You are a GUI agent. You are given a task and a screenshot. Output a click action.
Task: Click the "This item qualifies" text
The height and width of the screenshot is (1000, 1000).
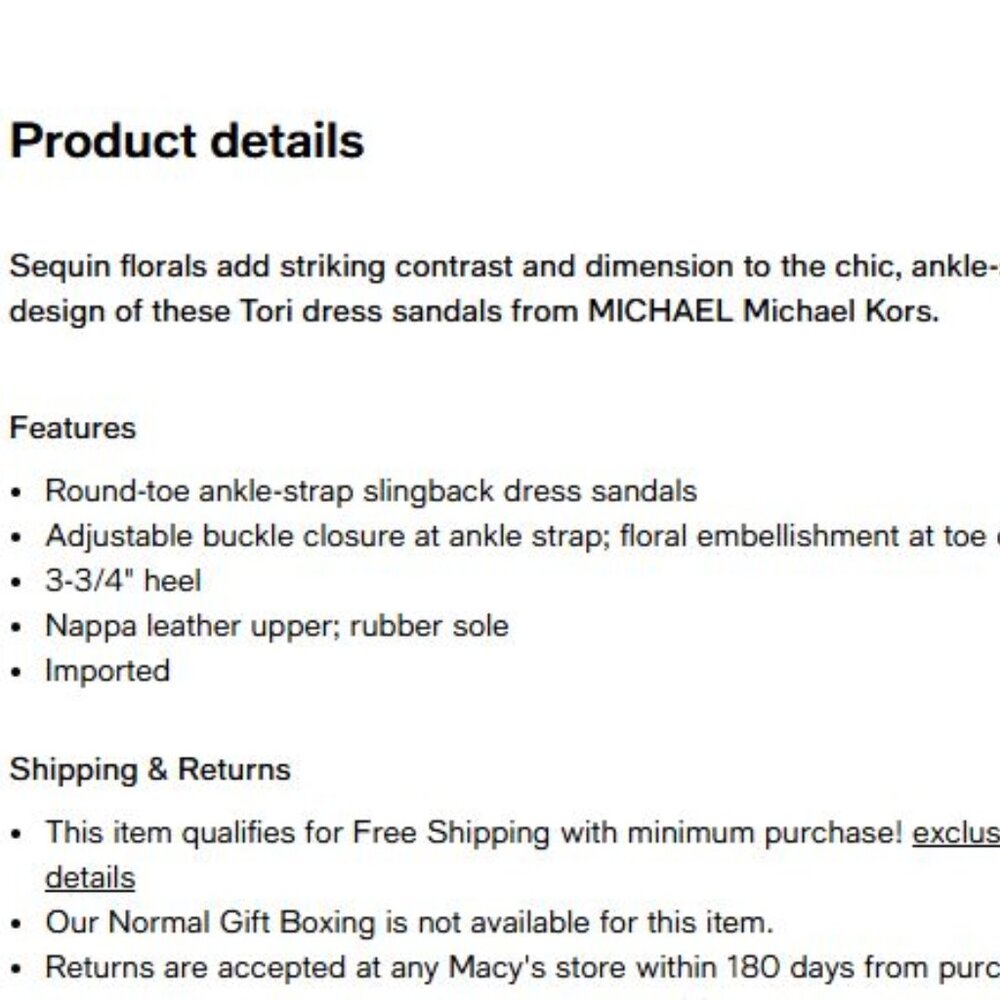point(170,832)
